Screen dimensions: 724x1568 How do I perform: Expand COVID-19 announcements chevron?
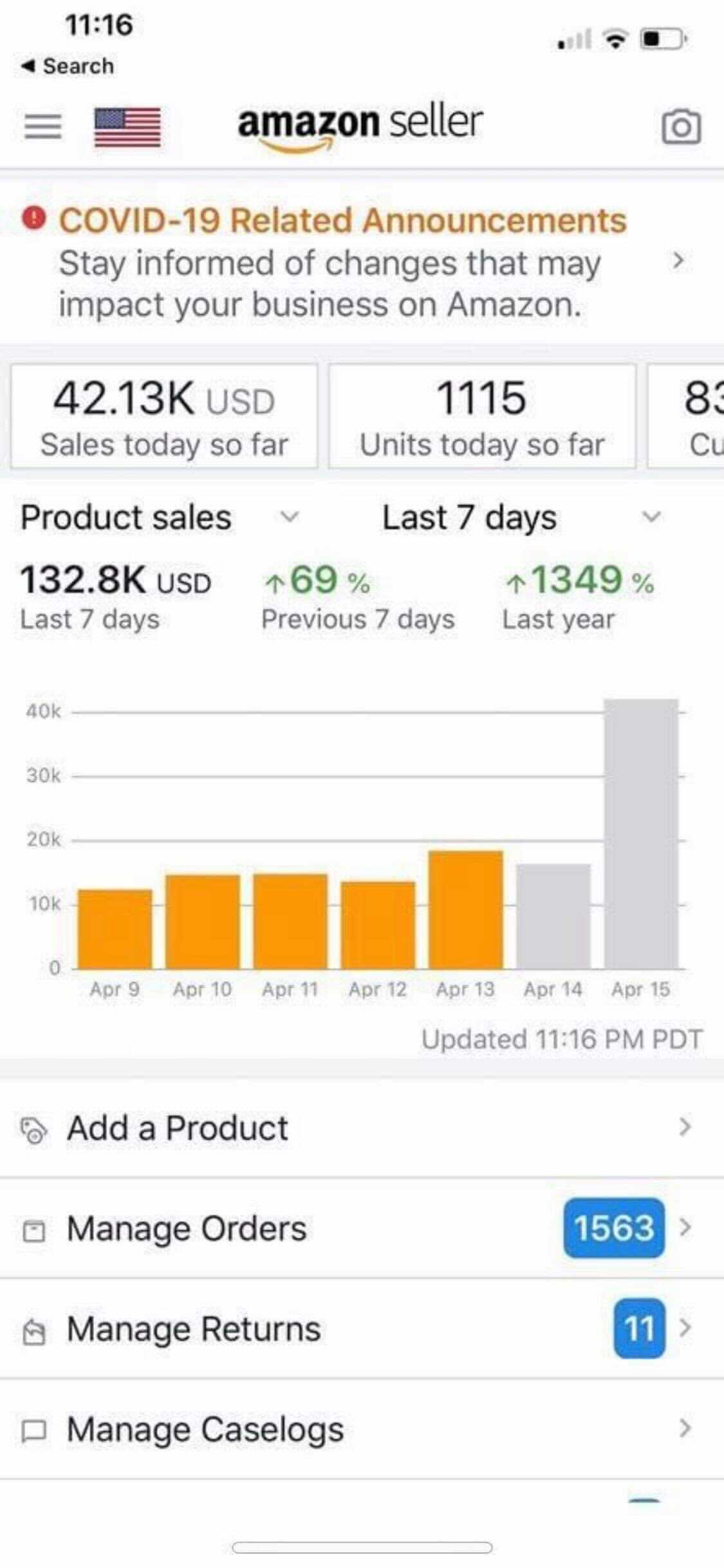(x=678, y=261)
